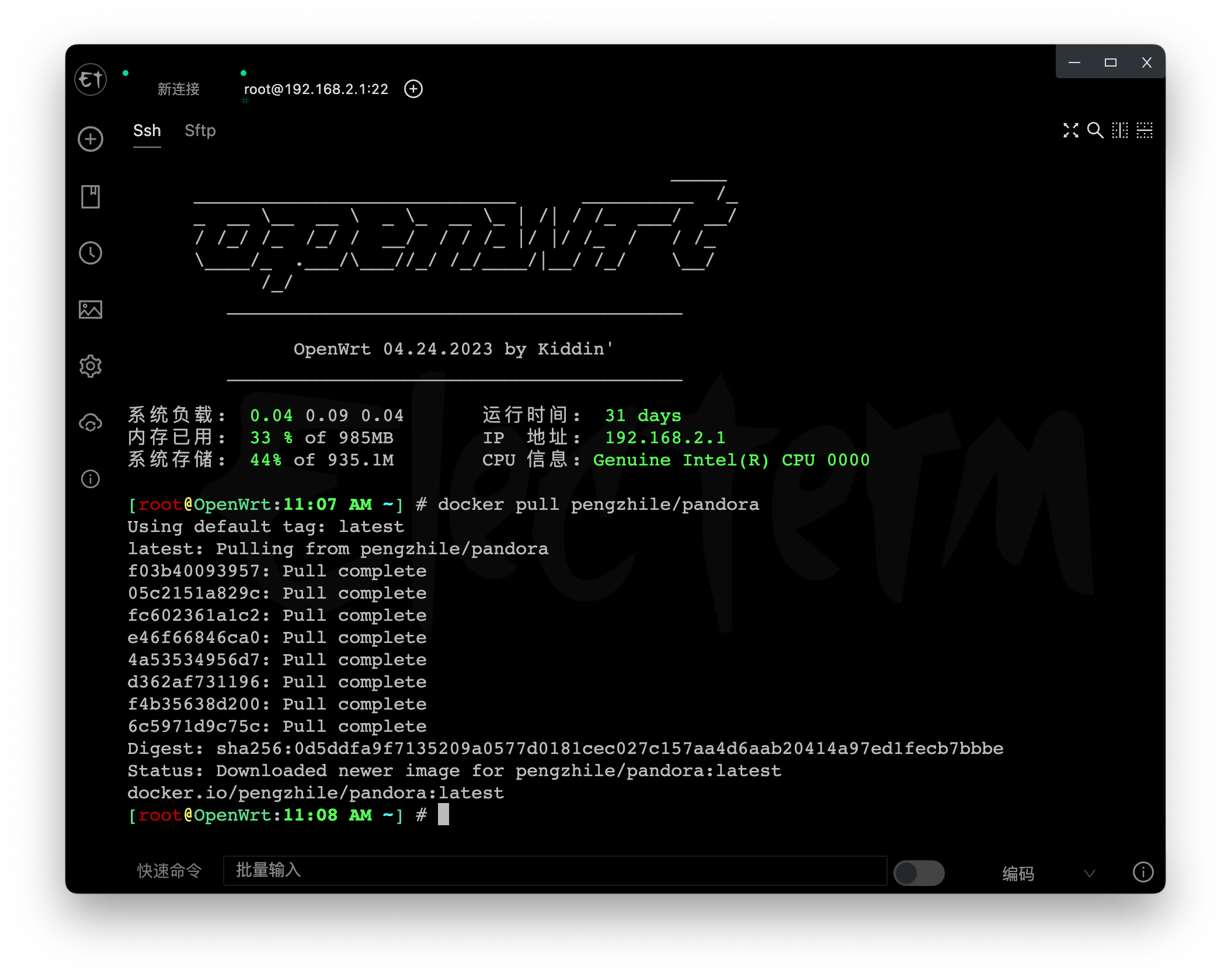Focus the 批量输入 input field

[555, 871]
